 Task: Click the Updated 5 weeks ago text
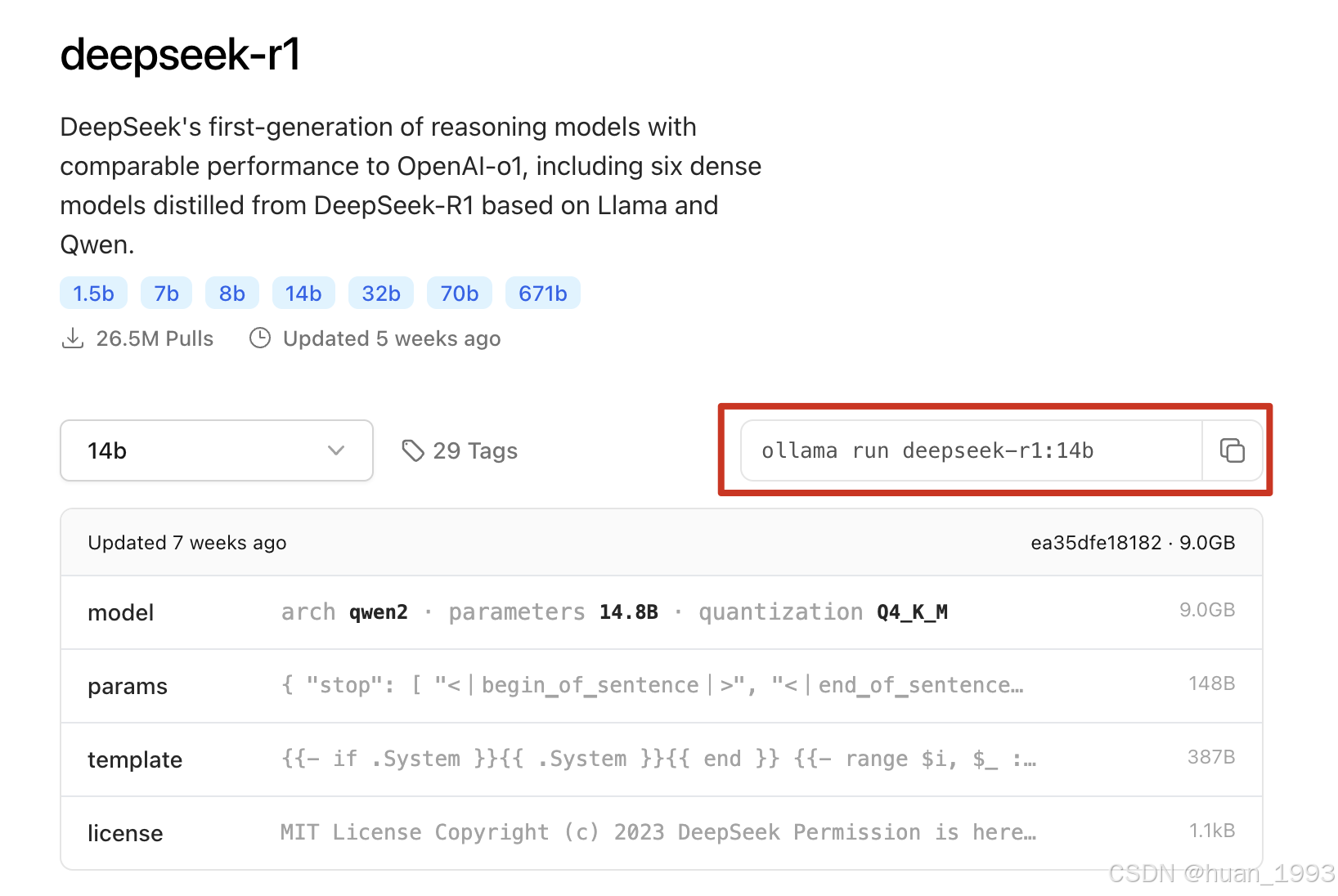392,338
